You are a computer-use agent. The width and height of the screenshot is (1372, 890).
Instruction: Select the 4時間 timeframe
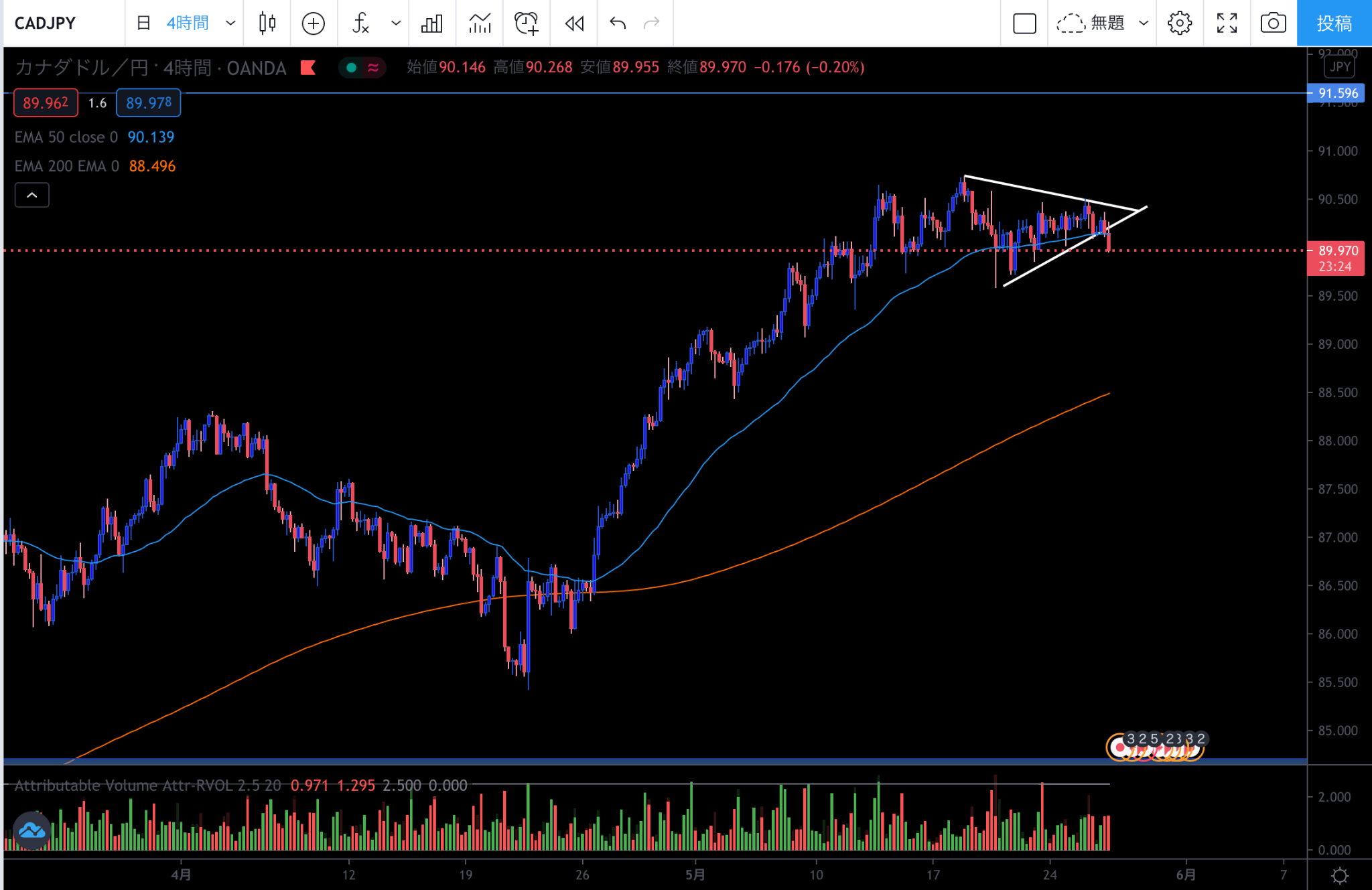coord(188,23)
